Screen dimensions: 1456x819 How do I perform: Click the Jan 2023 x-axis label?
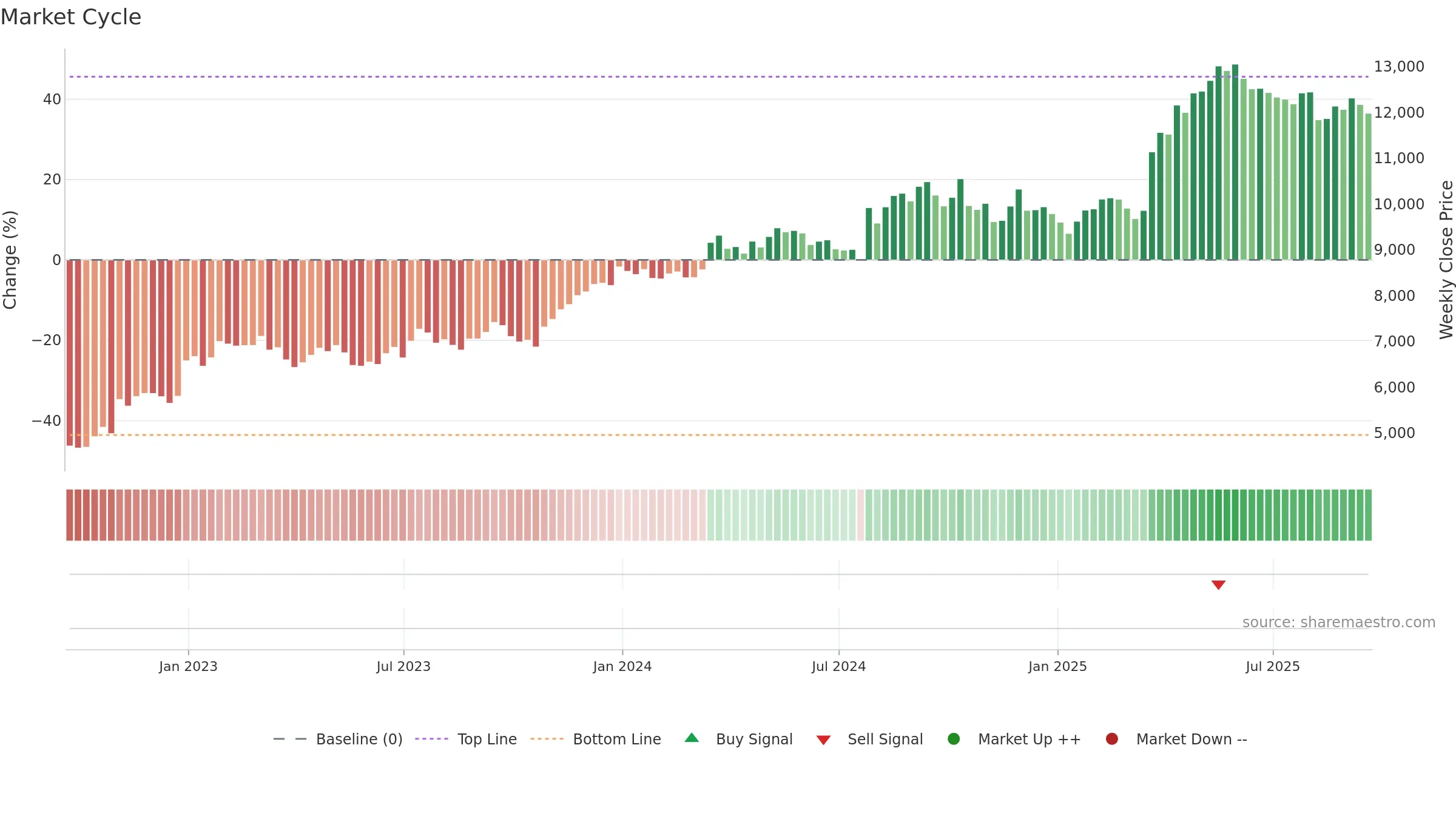pos(188,667)
